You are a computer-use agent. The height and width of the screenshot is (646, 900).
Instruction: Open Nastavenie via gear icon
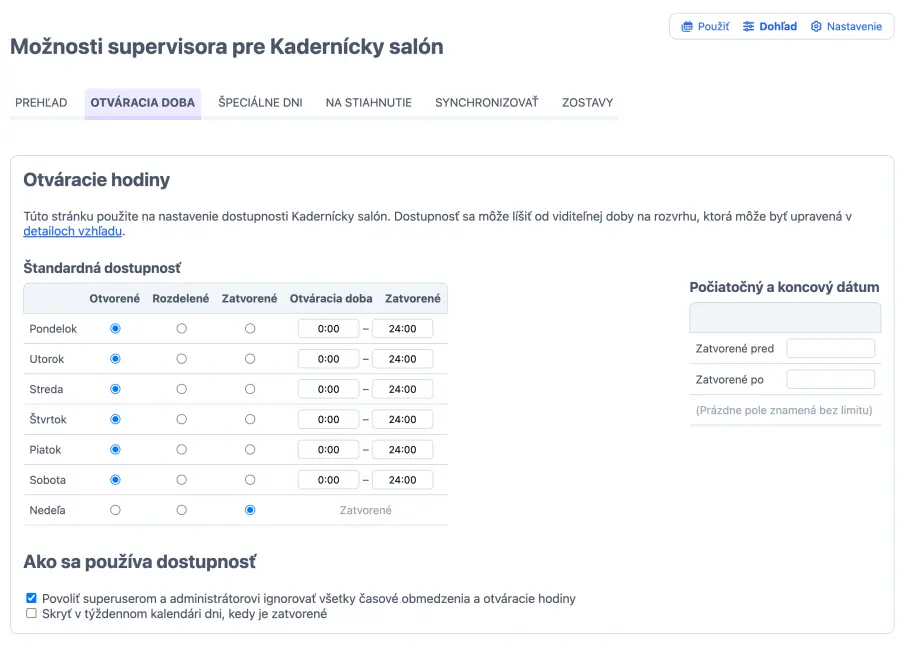point(816,27)
